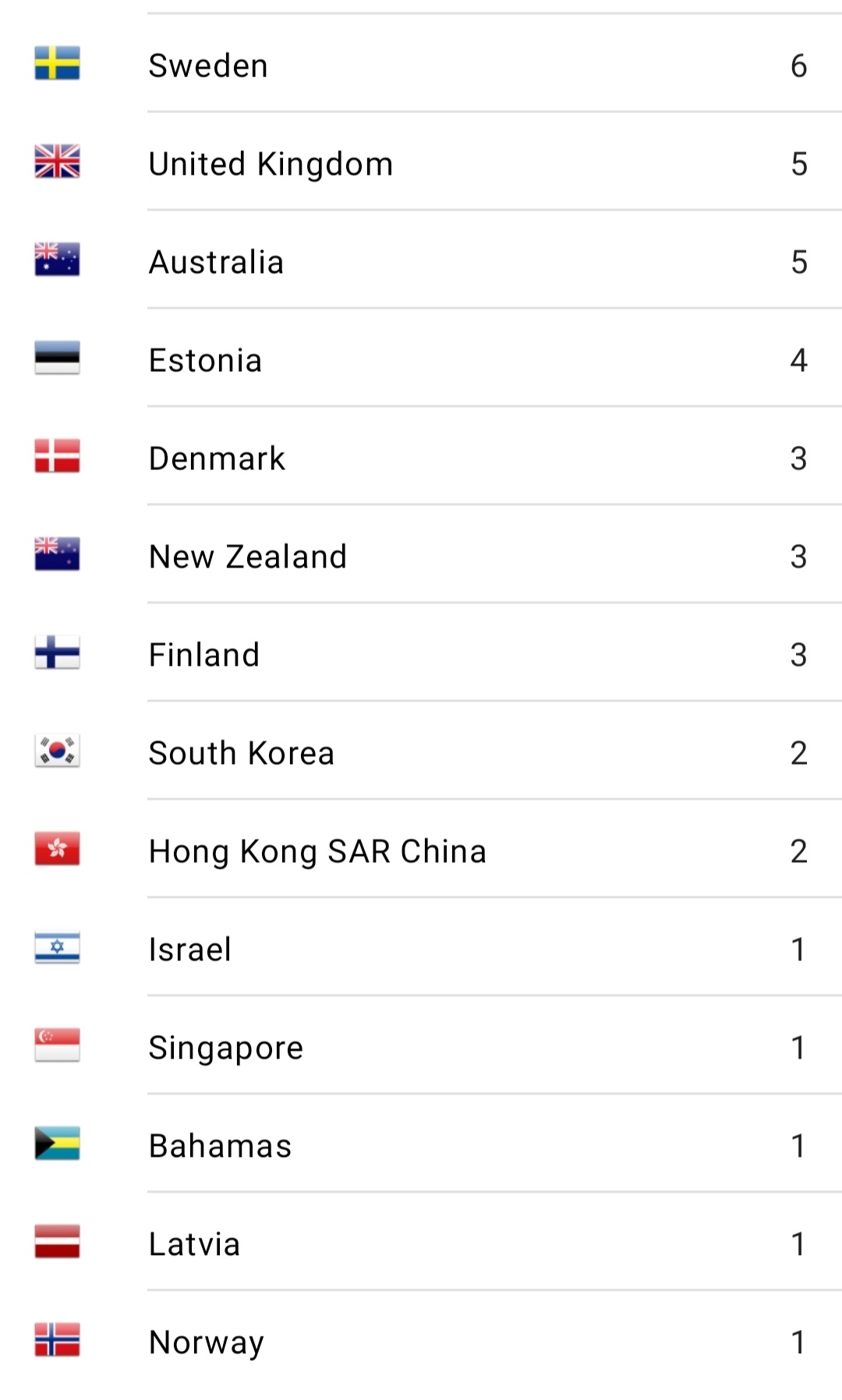Tap the United Kingdom flag icon

pos(57,162)
